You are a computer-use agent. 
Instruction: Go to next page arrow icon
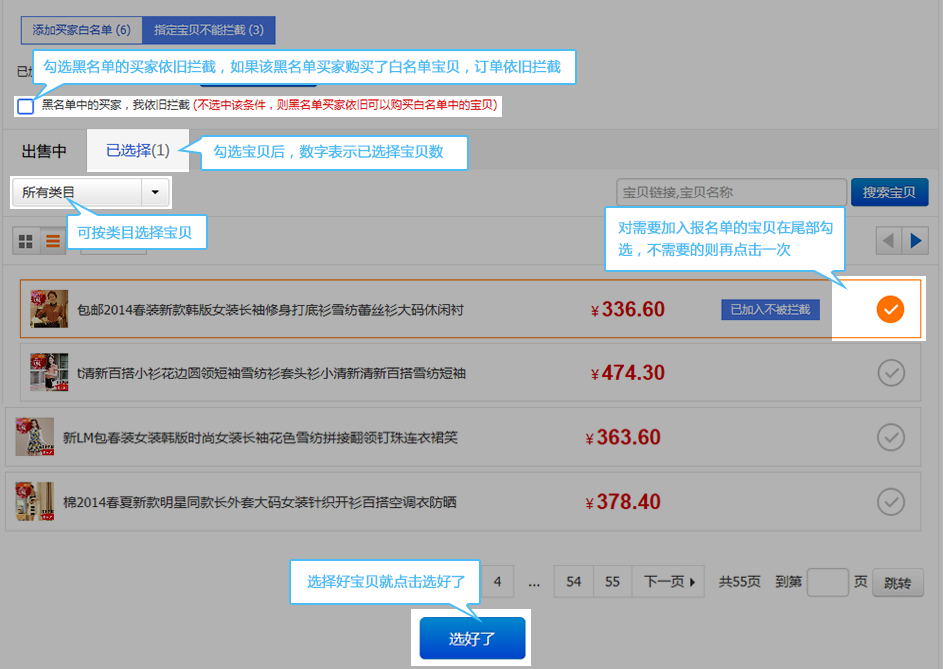pyautogui.click(x=915, y=241)
